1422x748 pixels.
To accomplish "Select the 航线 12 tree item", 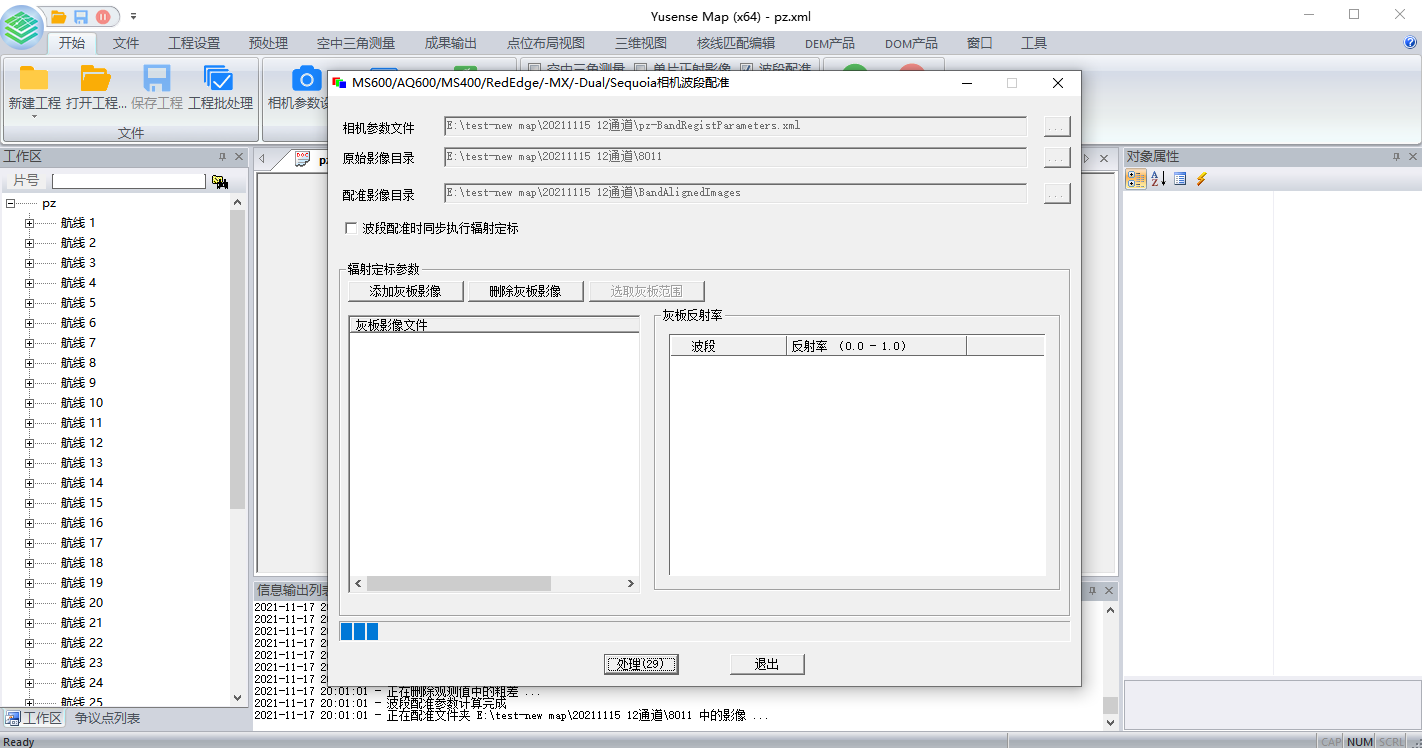I will point(82,443).
